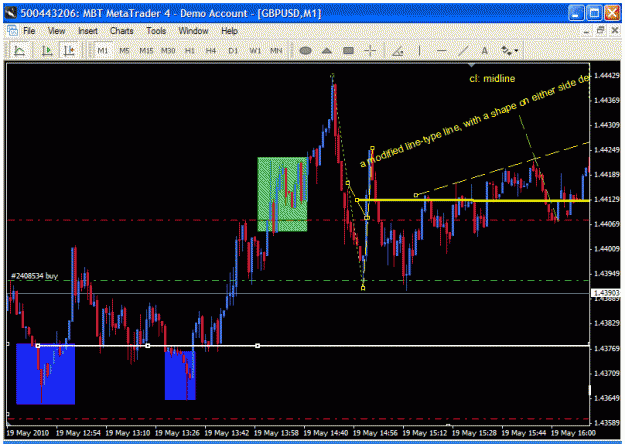Image resolution: width=625 pixels, height=444 pixels.
Task: Select the M1 timeframe button
Action: point(103,51)
